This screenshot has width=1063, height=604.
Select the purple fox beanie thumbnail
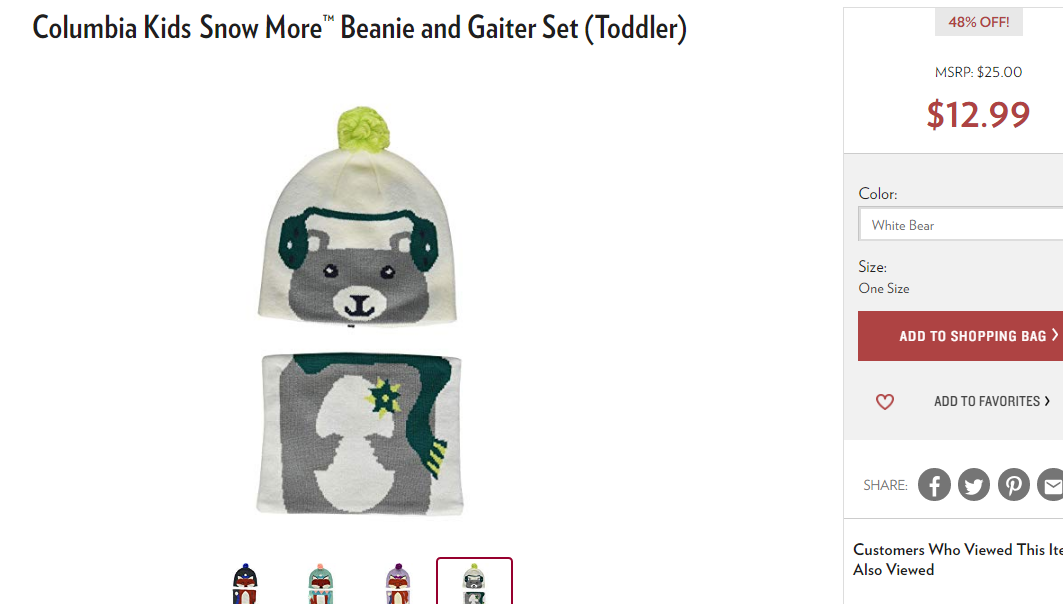tap(398, 584)
